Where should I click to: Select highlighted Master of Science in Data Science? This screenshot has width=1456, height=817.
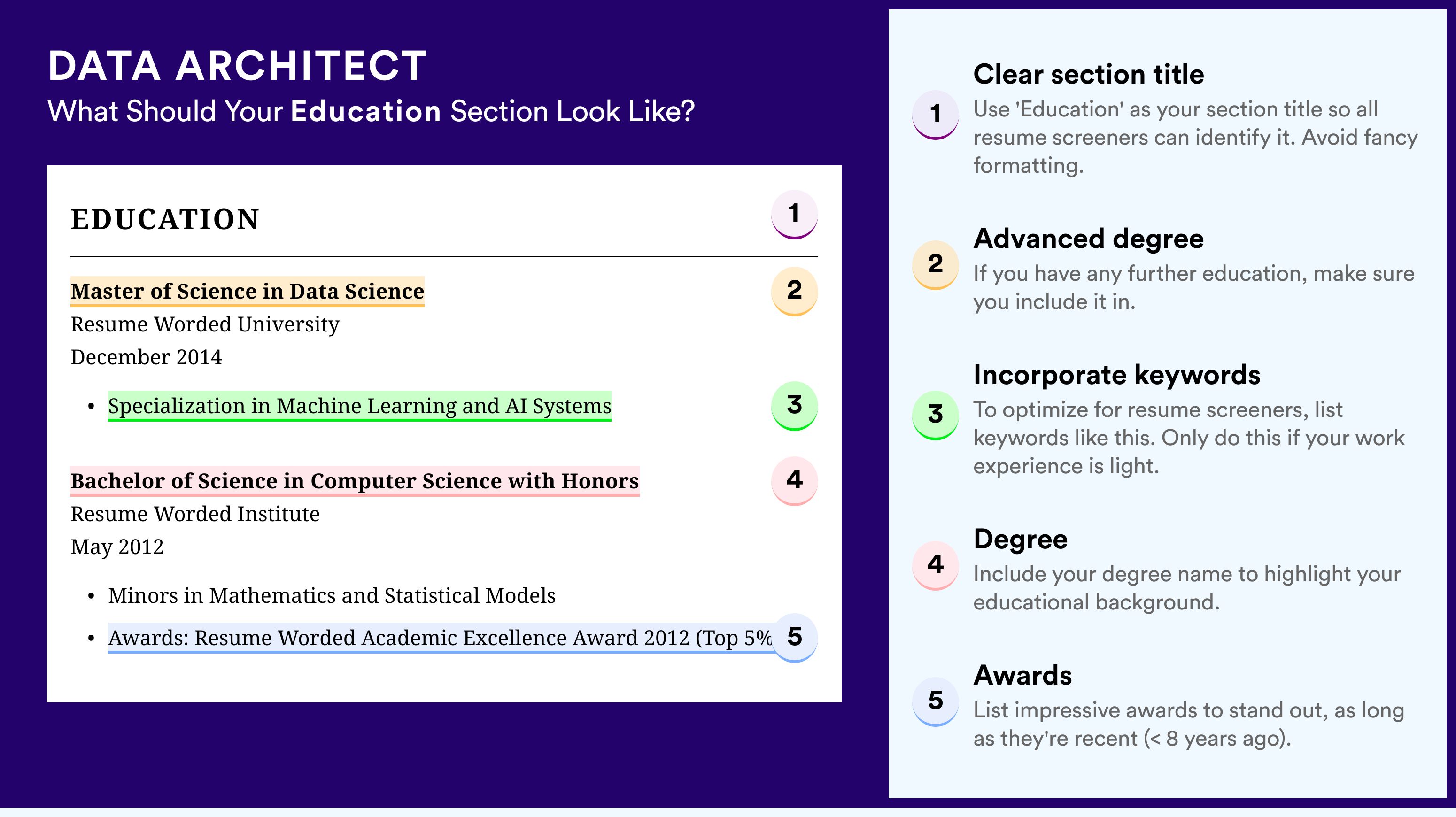click(x=247, y=292)
